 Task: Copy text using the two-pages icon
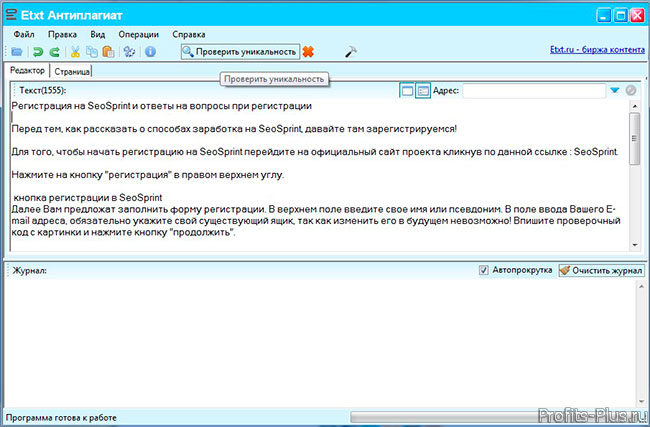[x=92, y=52]
